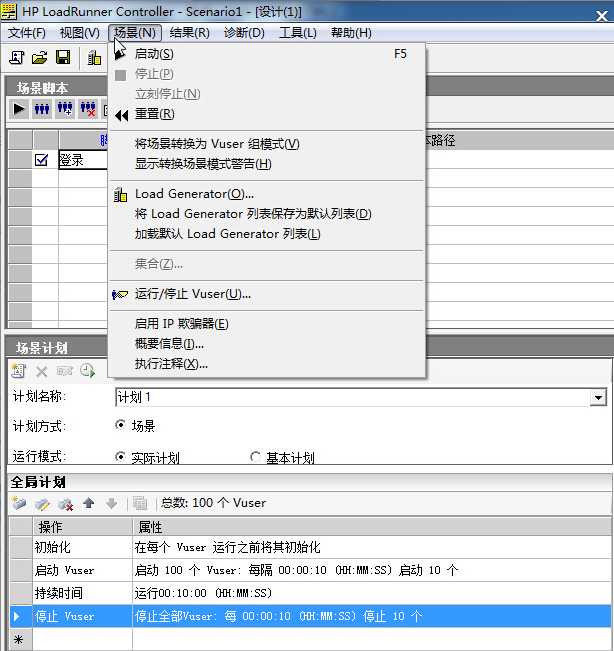Open the 视图(V) menu
Viewport: 614px width, 651px height.
[80, 33]
